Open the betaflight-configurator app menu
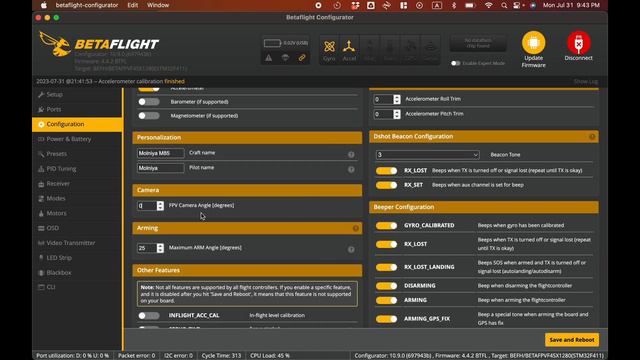This screenshot has height=360, width=640. point(87,5)
